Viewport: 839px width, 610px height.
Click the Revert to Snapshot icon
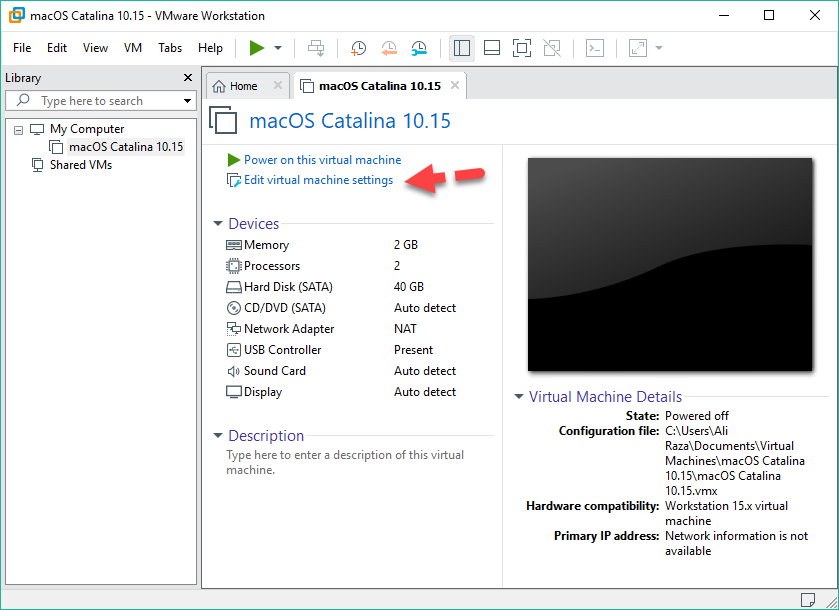(x=389, y=48)
